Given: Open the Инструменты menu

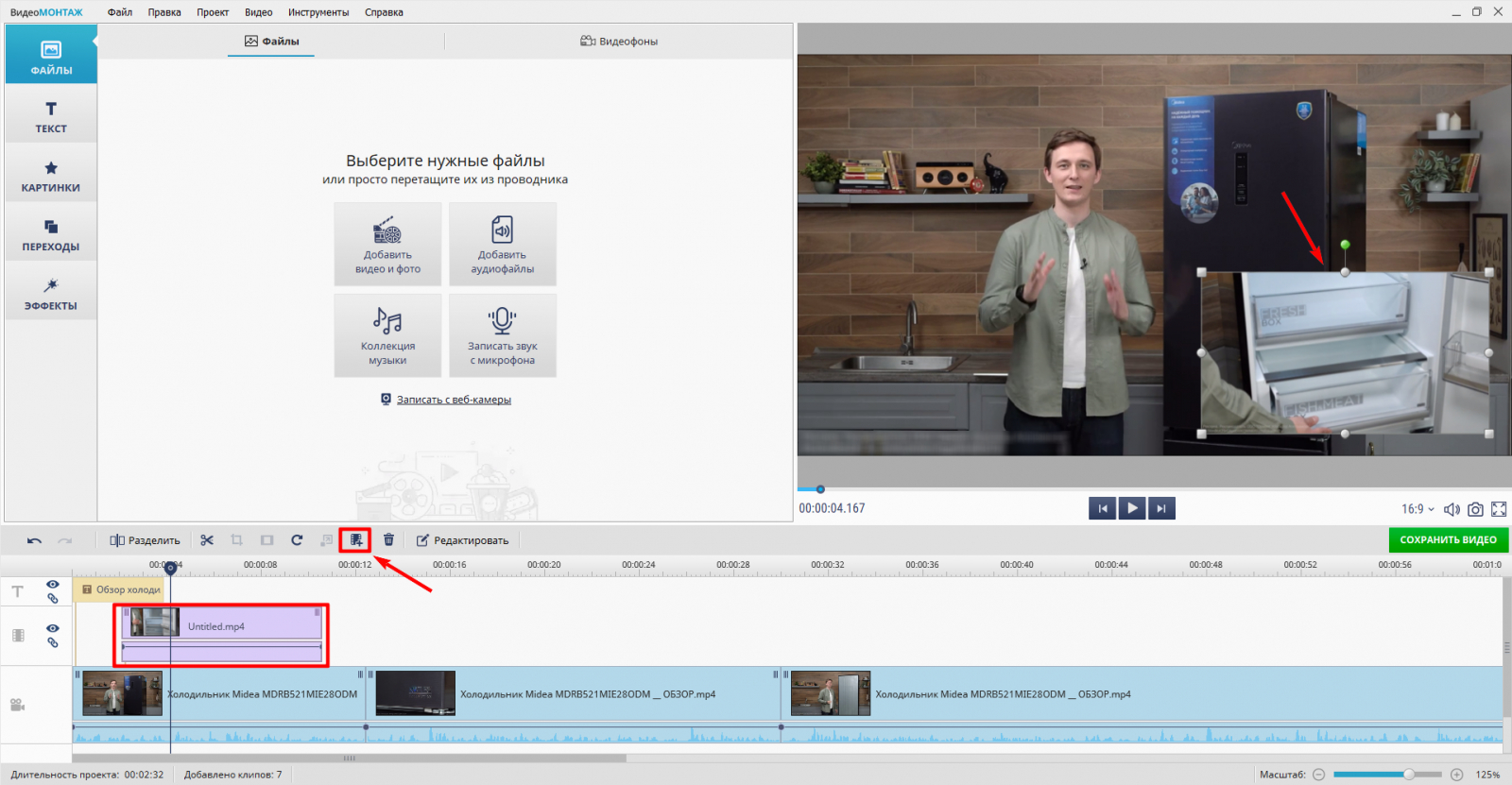Looking at the screenshot, I should pos(318,12).
